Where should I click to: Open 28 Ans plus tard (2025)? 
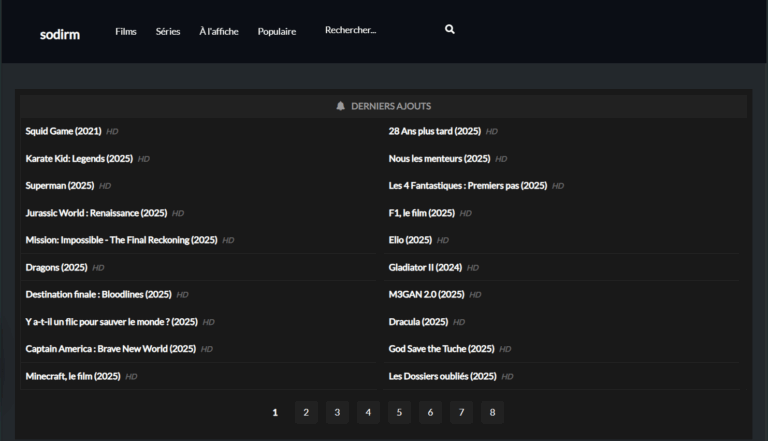click(435, 131)
